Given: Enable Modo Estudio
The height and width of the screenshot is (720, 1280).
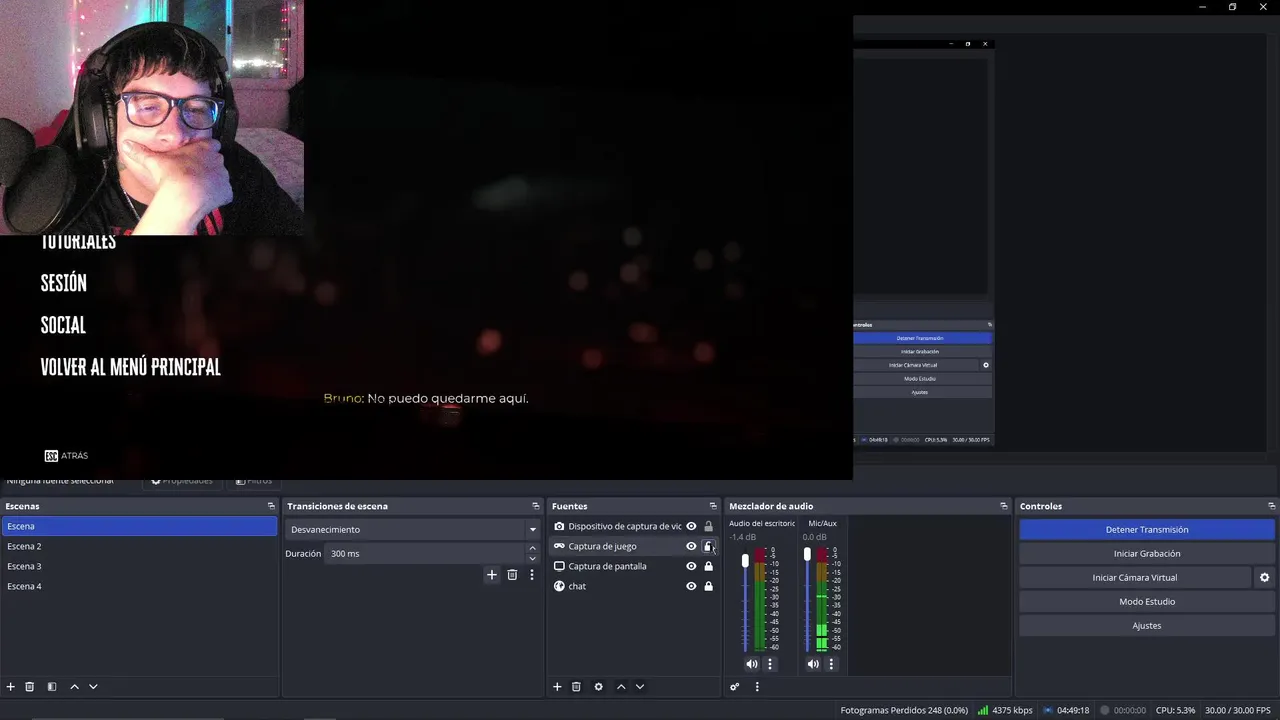Looking at the screenshot, I should coord(1147,602).
